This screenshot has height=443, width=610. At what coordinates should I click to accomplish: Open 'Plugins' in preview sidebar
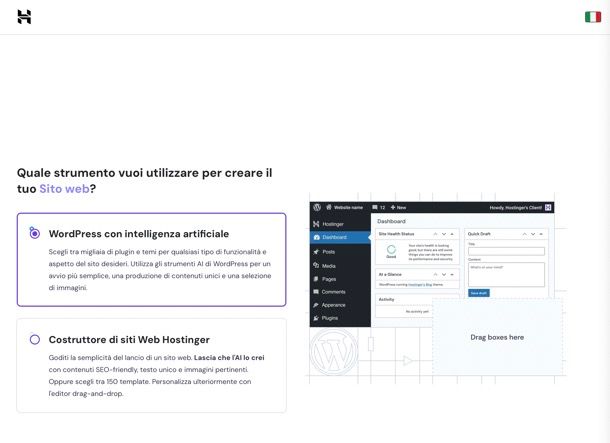[326, 318]
